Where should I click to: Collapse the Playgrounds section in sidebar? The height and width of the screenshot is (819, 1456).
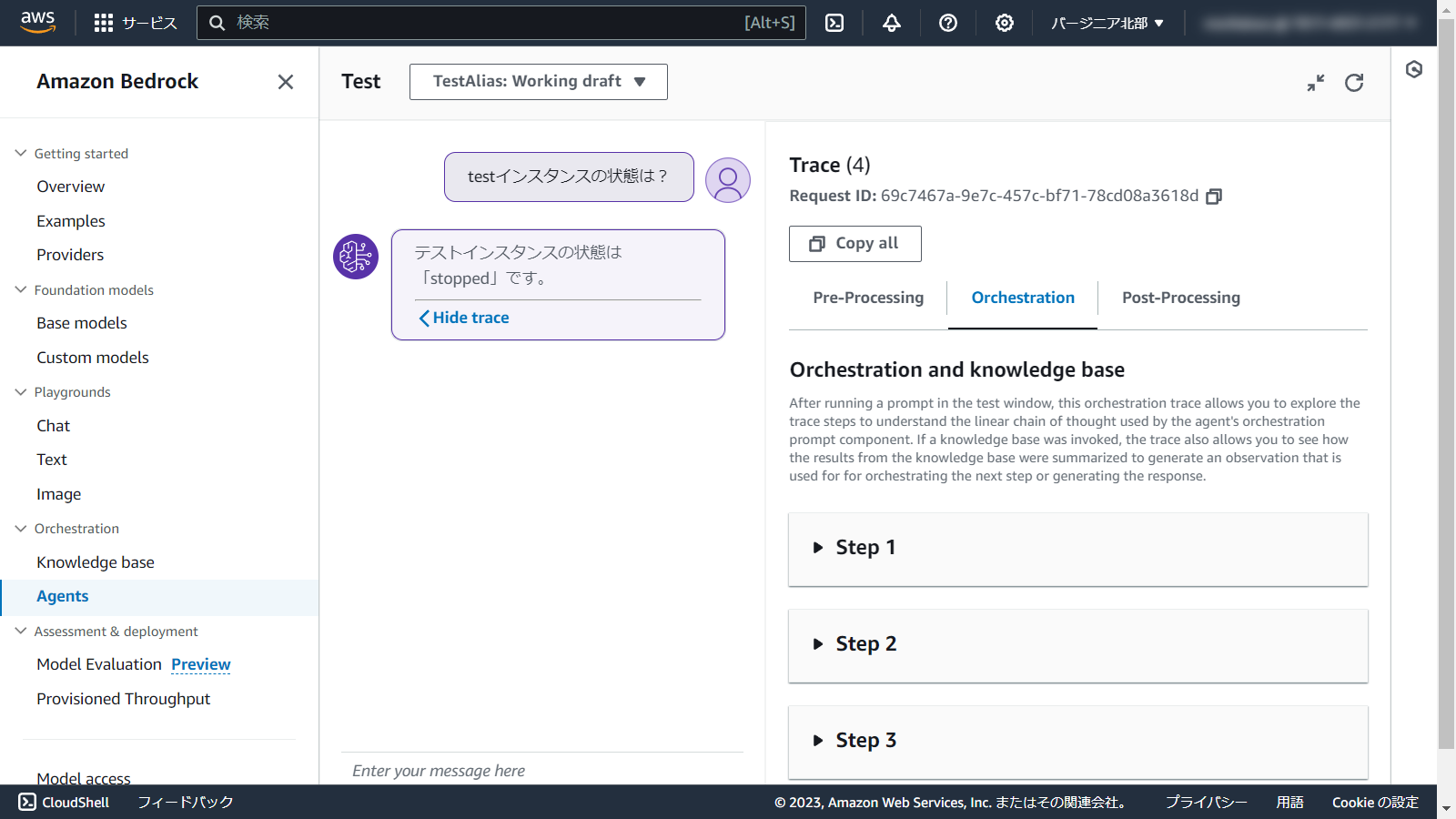[21, 392]
